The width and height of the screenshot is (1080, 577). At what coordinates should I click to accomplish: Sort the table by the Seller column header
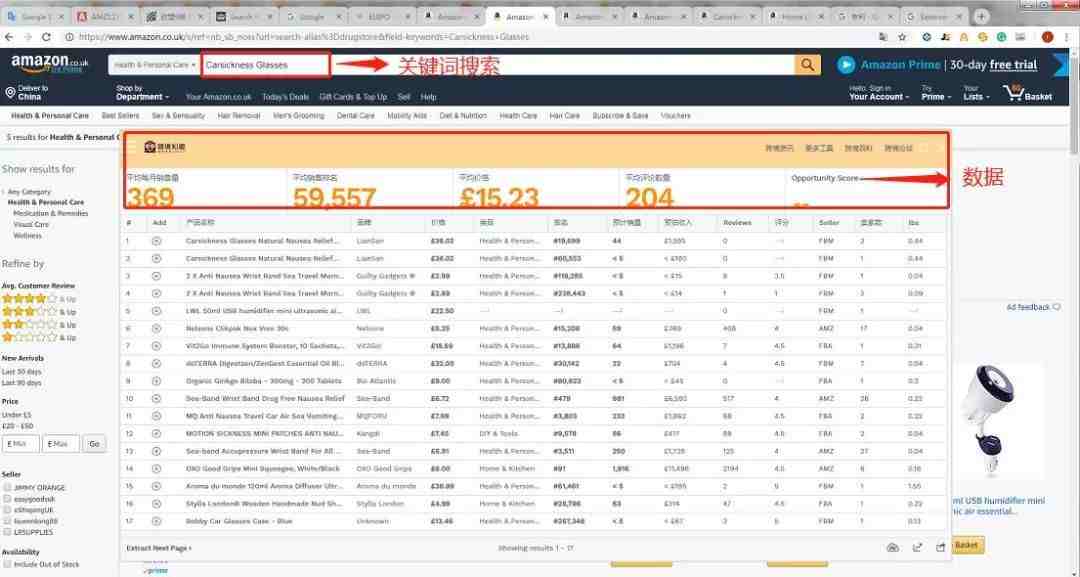(829, 223)
